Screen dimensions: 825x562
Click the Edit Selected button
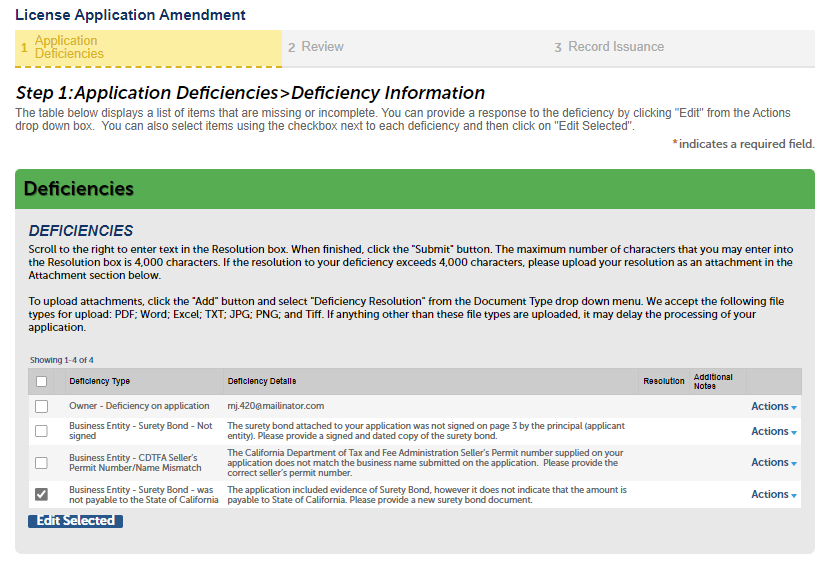click(x=75, y=521)
